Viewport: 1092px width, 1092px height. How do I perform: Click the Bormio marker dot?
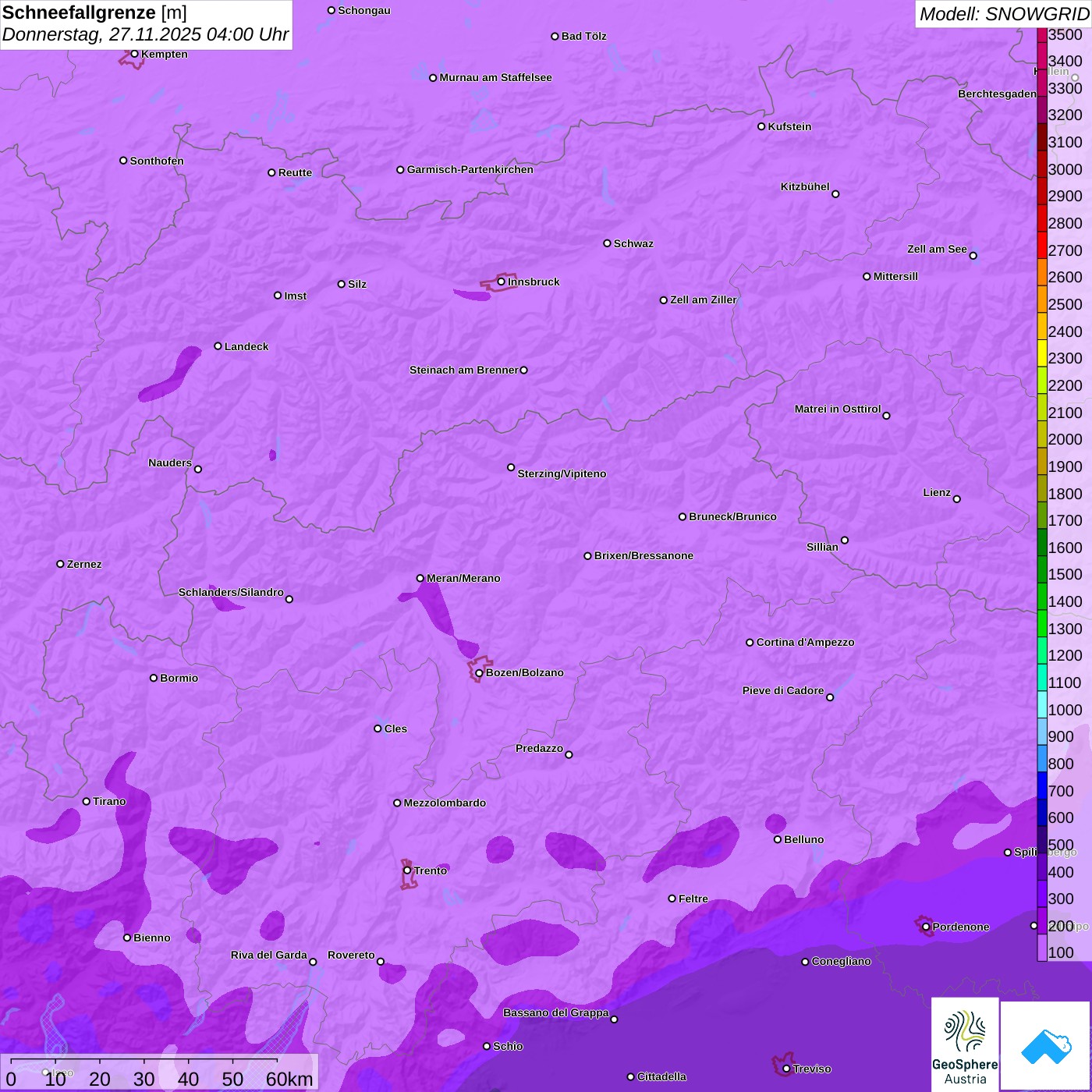(x=154, y=678)
